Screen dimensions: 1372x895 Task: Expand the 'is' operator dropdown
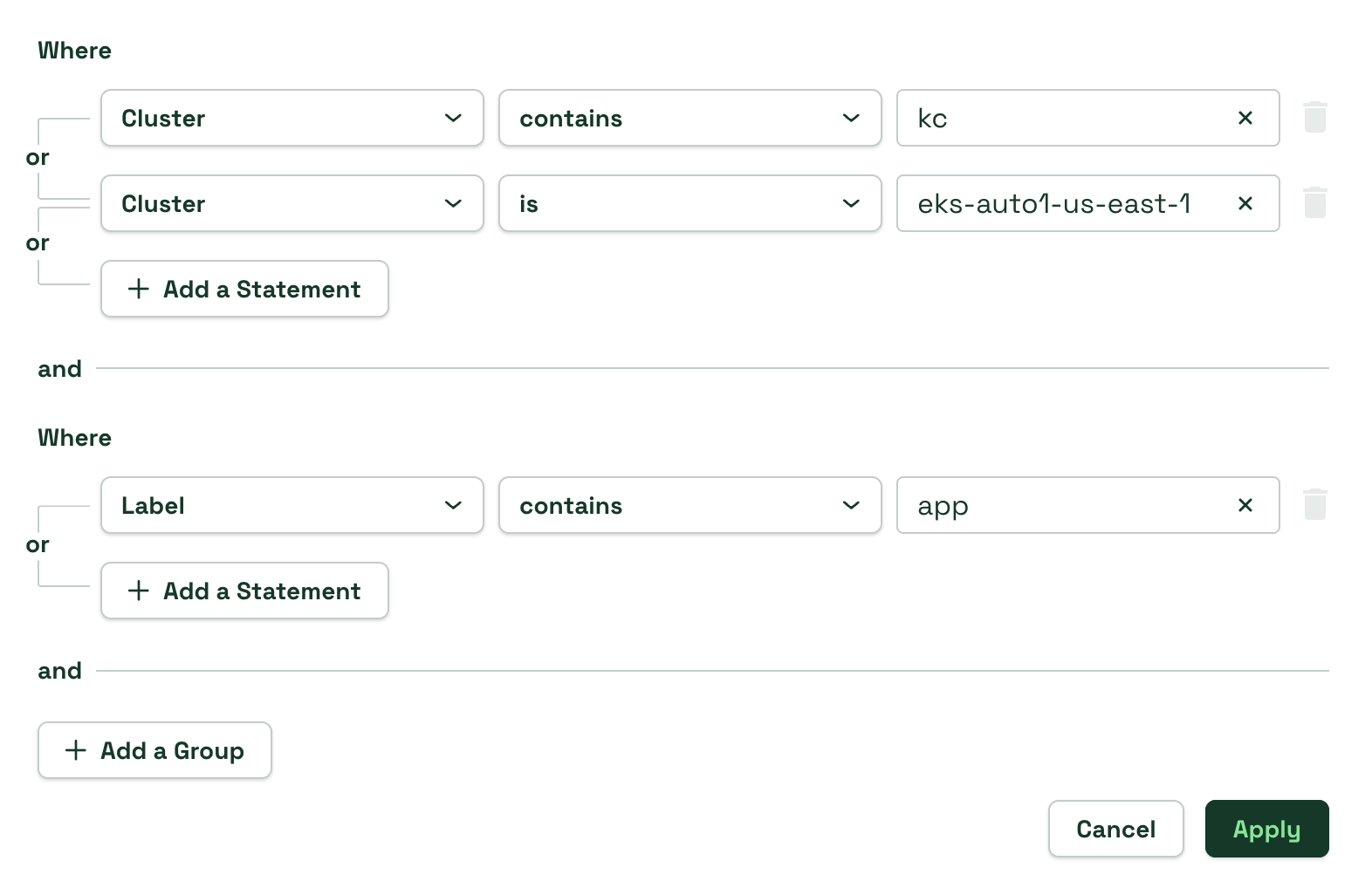point(689,203)
